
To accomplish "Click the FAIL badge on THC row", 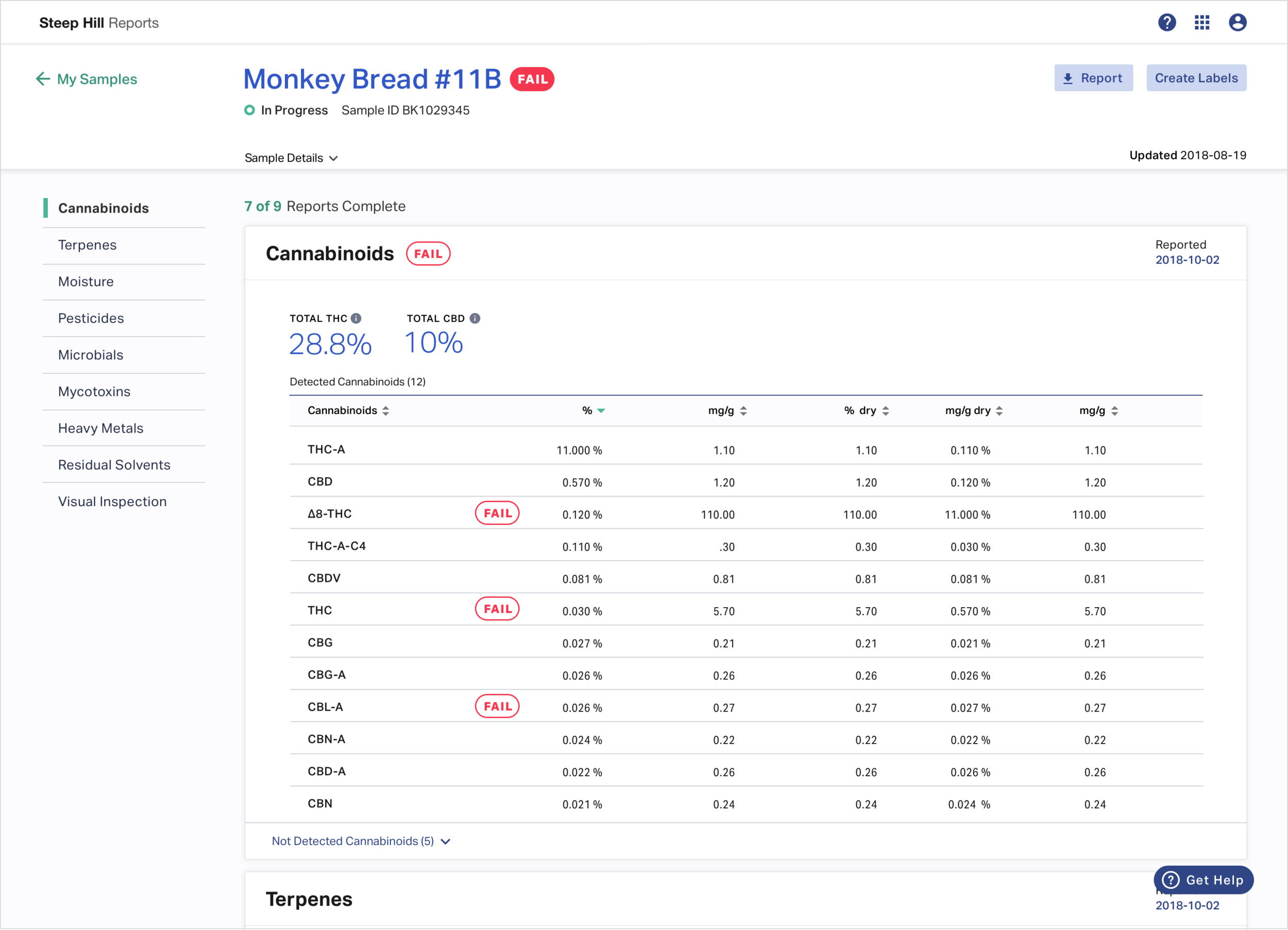I will [x=497, y=609].
